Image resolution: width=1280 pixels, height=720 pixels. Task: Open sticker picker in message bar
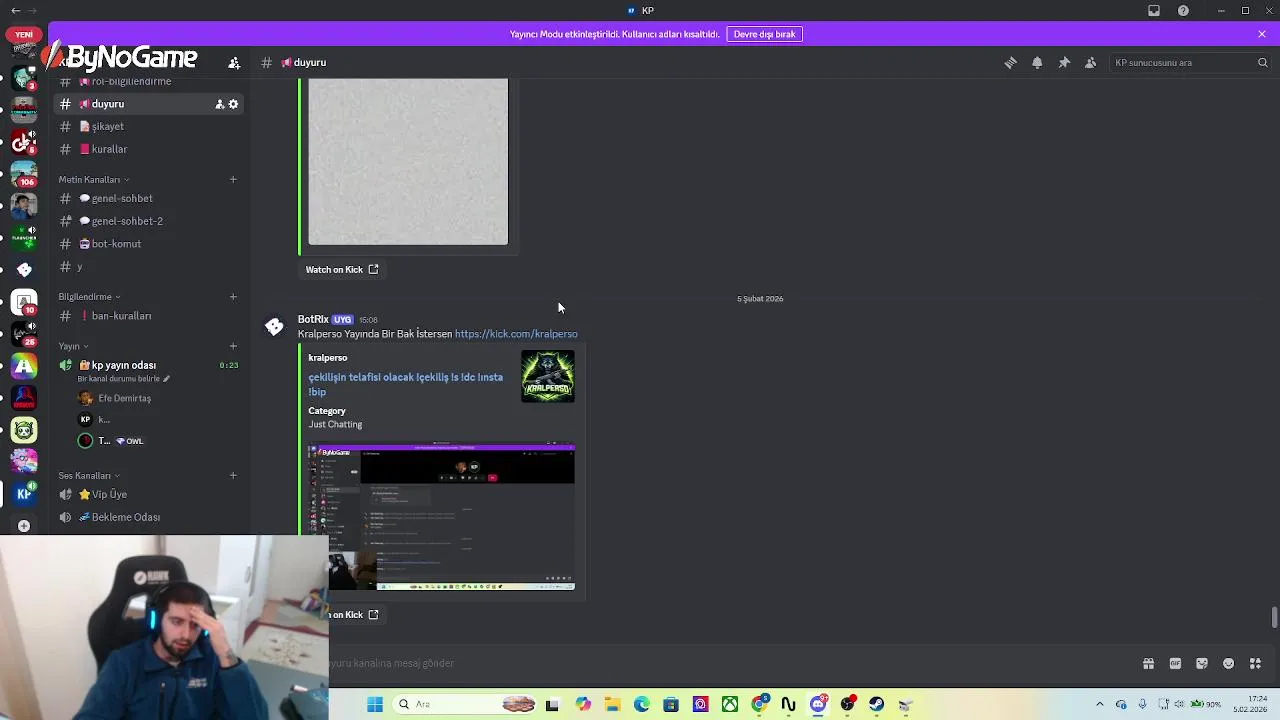(x=1202, y=663)
